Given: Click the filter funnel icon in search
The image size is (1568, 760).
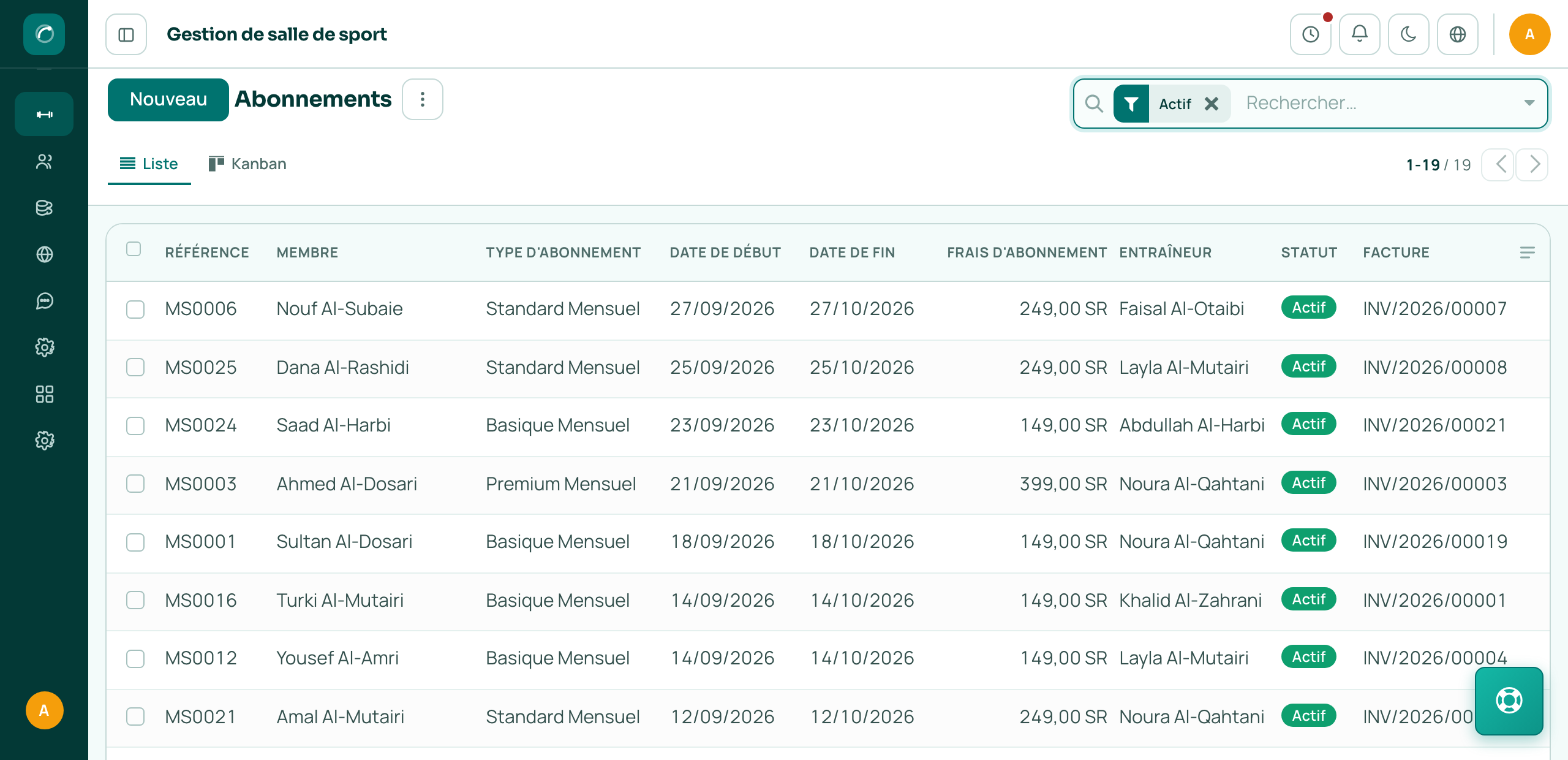Looking at the screenshot, I should click(1131, 104).
